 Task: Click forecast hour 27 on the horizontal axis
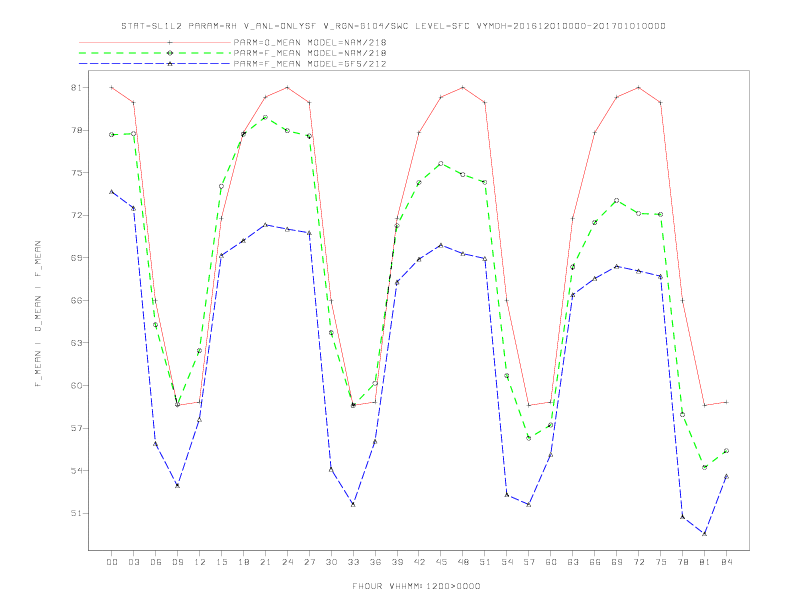point(309,562)
